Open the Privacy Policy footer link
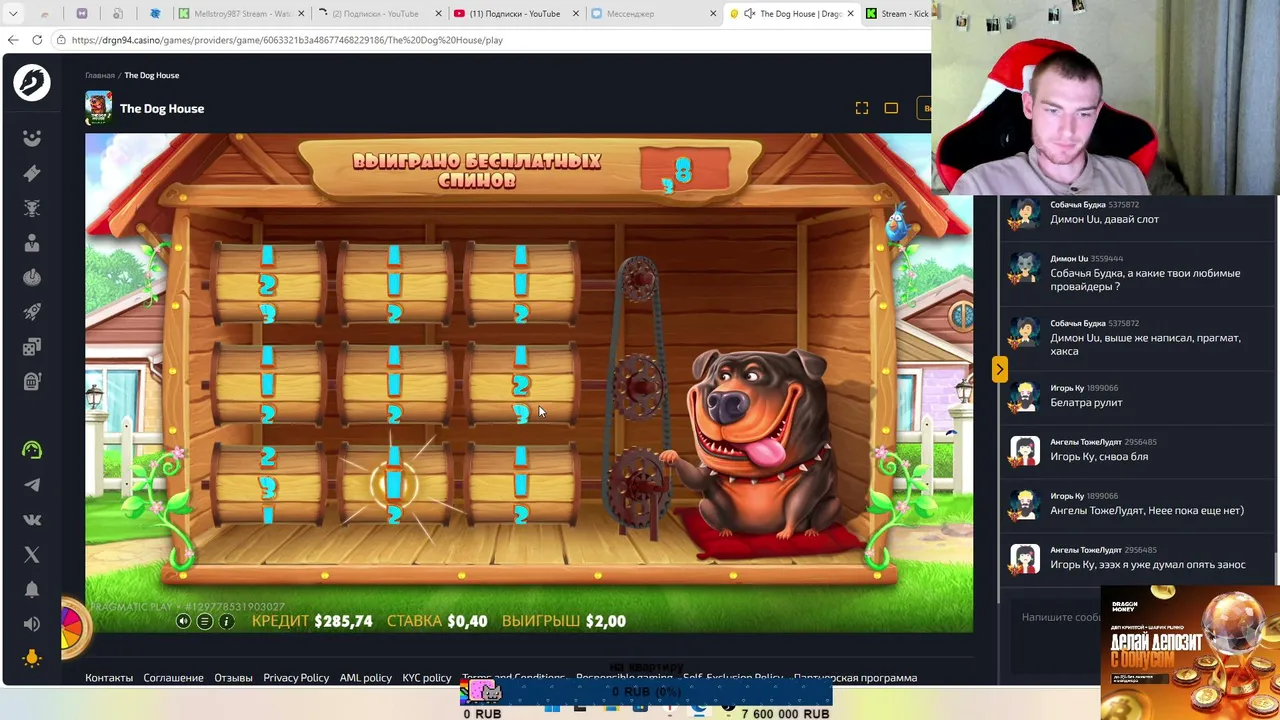 [296, 678]
